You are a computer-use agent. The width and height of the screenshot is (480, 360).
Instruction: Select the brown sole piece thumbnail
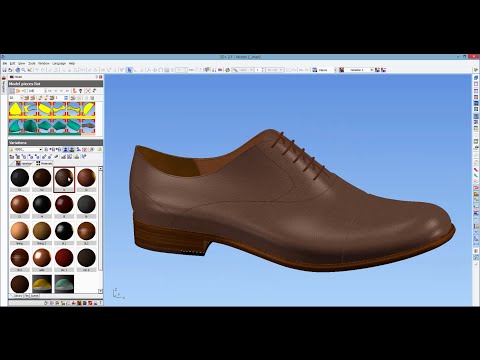[x=88, y=127]
